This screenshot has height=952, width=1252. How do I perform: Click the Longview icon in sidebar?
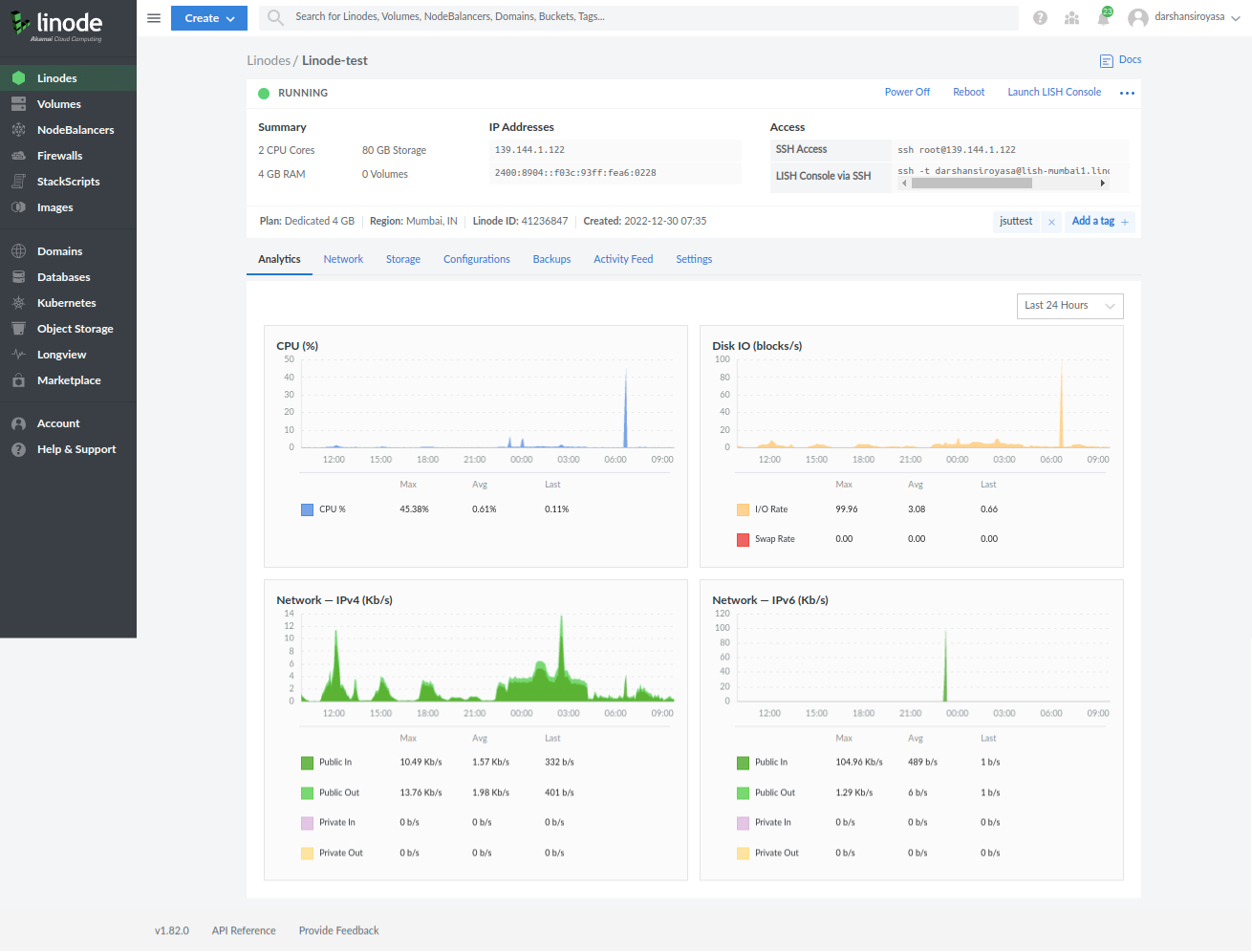pos(18,355)
